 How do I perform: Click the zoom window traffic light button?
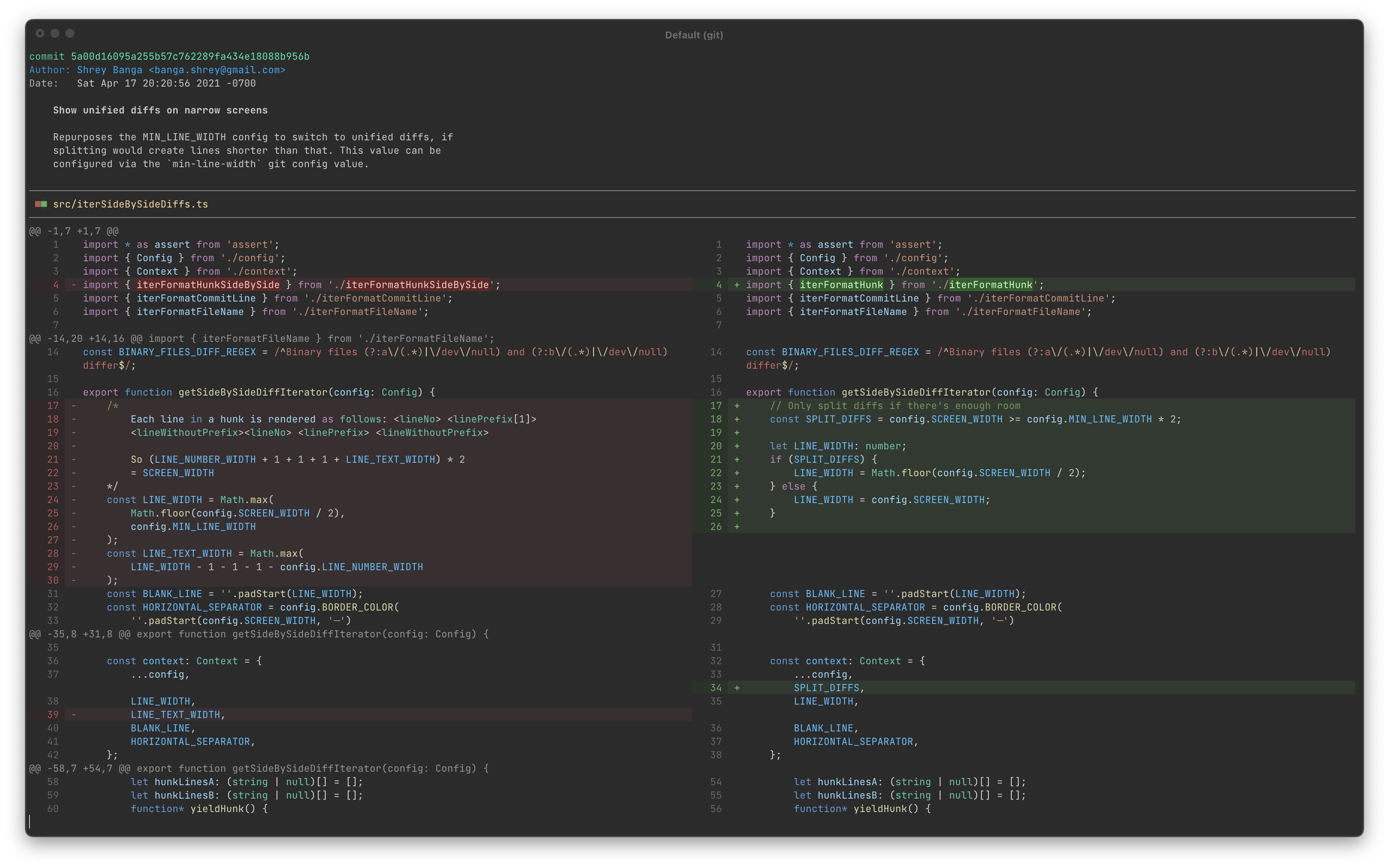tap(69, 33)
